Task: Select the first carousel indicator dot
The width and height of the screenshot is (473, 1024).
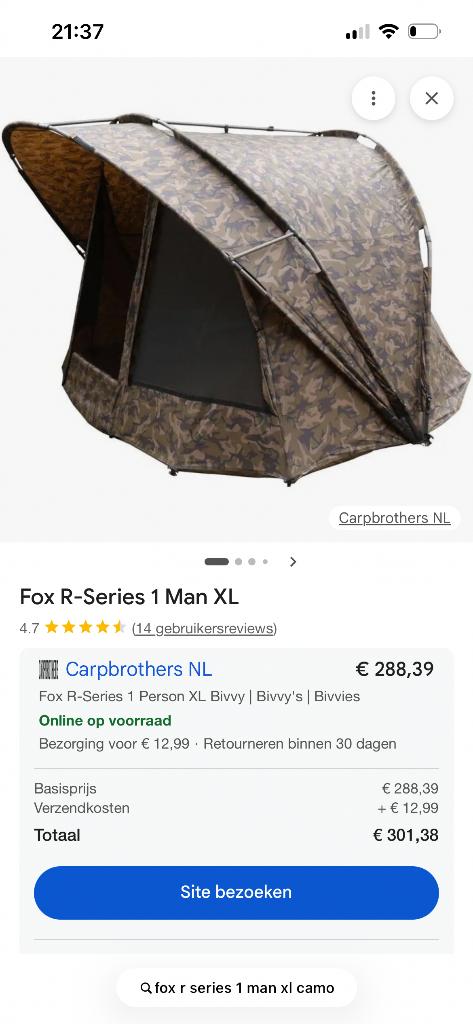Action: [216, 562]
